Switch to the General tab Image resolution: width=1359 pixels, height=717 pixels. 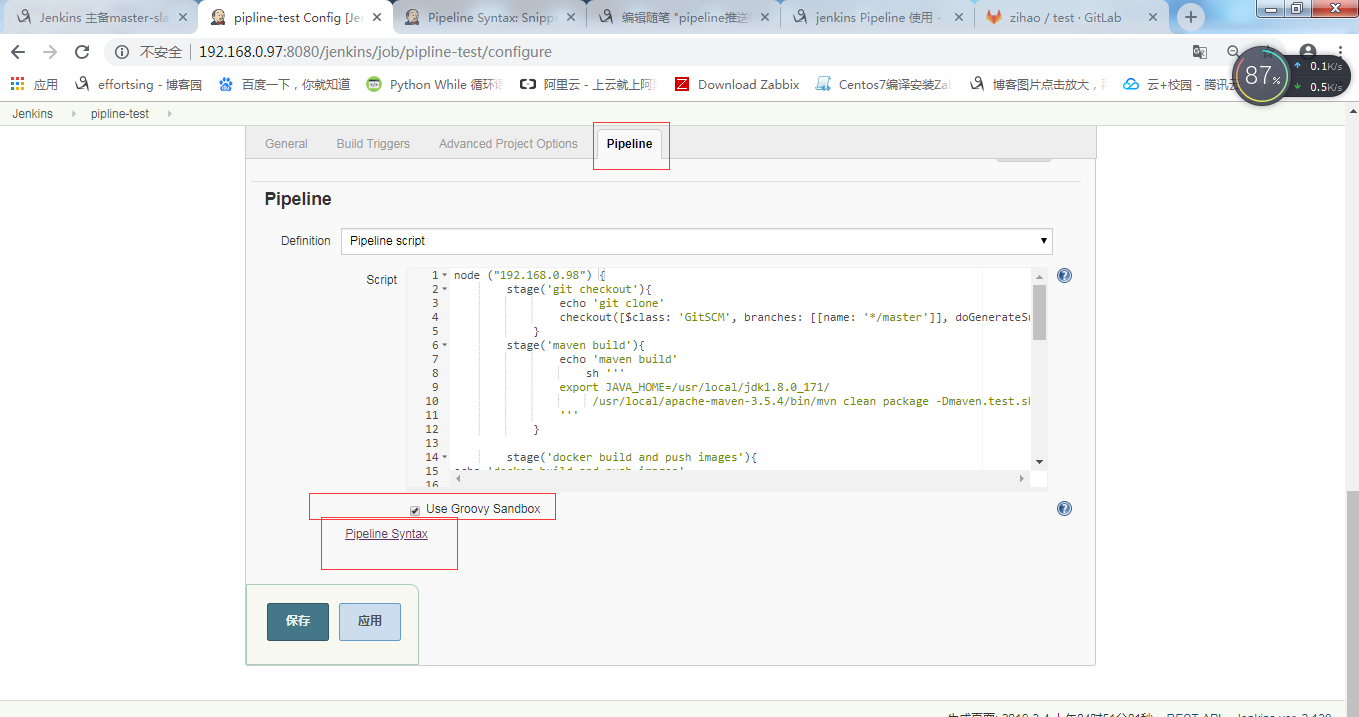(x=286, y=144)
